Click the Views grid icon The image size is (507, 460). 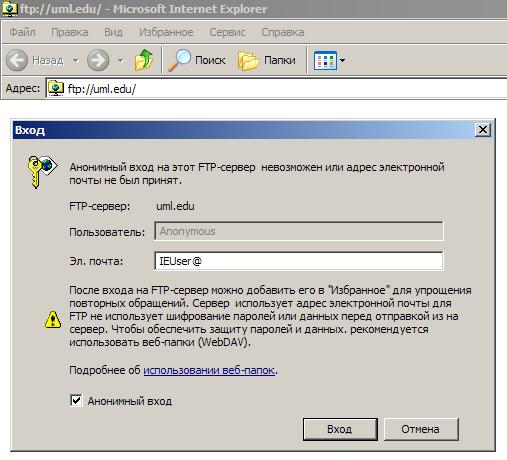tap(325, 61)
